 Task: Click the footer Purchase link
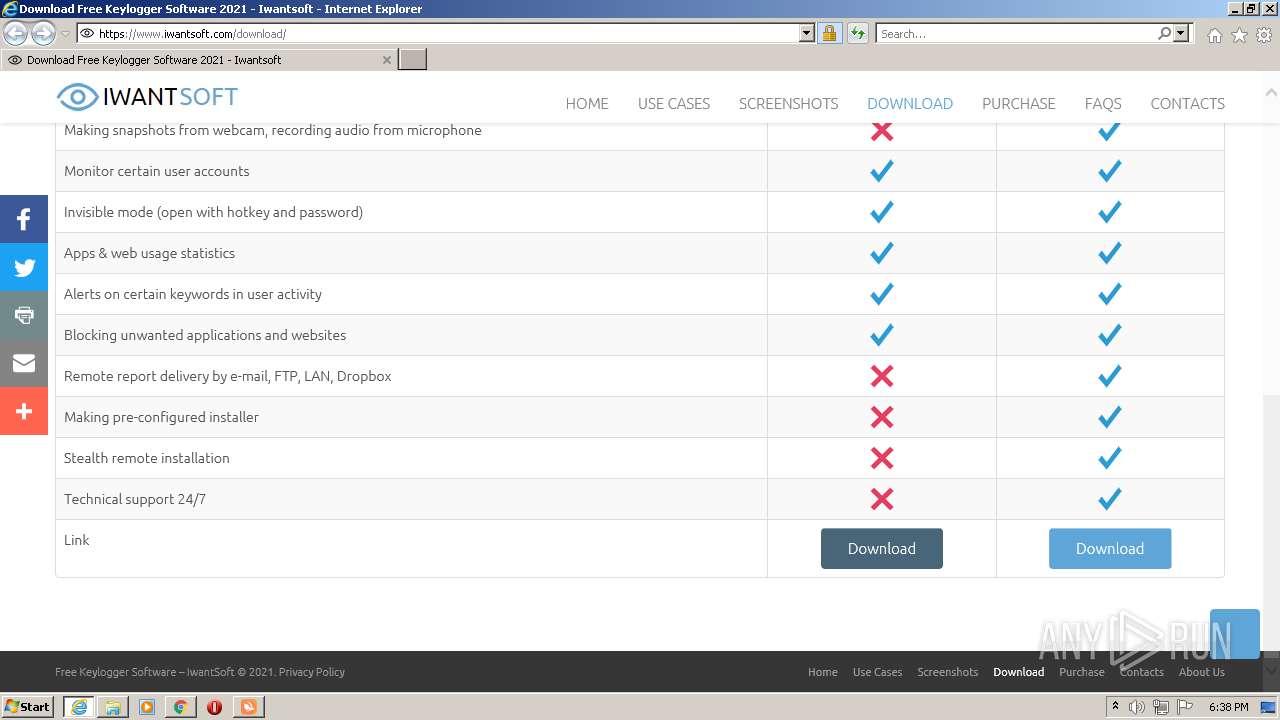(1082, 672)
